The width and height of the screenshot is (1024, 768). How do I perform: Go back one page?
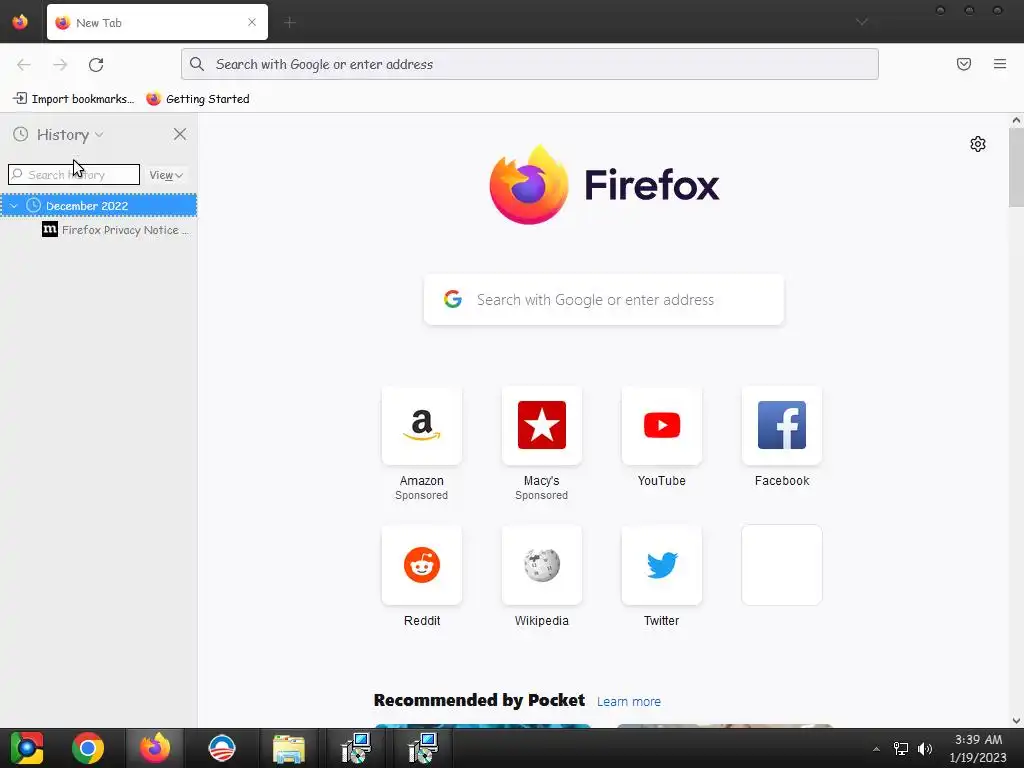pos(24,64)
